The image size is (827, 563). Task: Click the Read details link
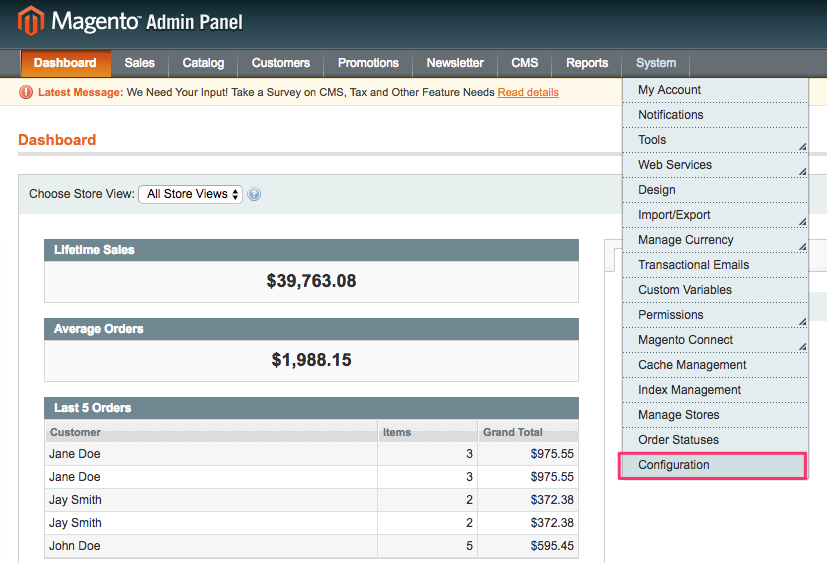coord(528,92)
